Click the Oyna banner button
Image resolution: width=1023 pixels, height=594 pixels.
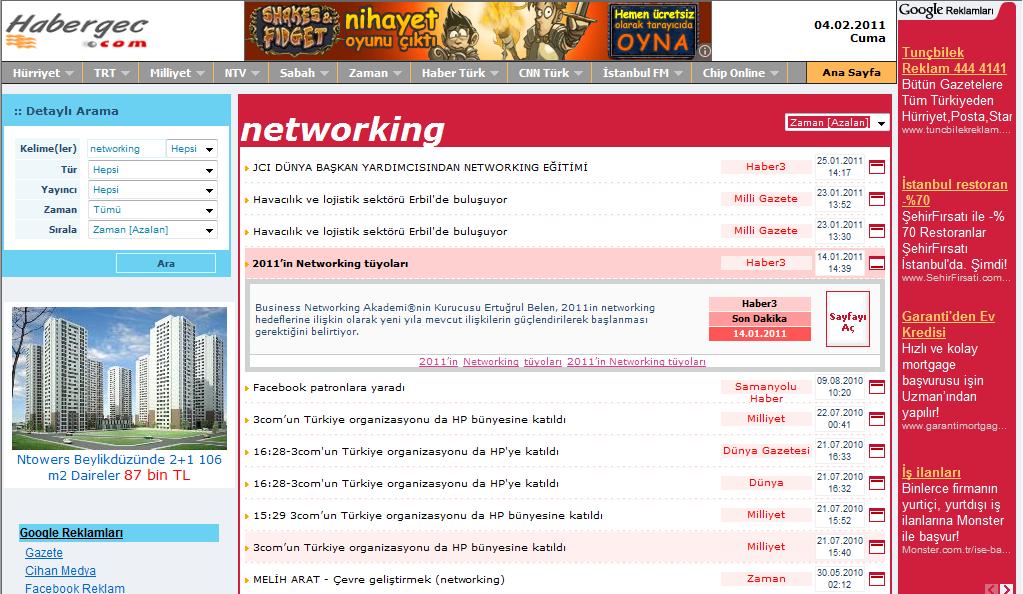653,31
